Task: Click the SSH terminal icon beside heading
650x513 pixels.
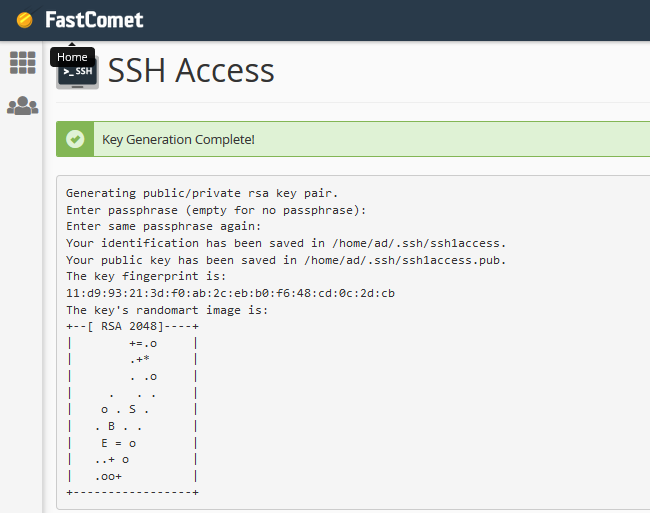Action: [77, 72]
